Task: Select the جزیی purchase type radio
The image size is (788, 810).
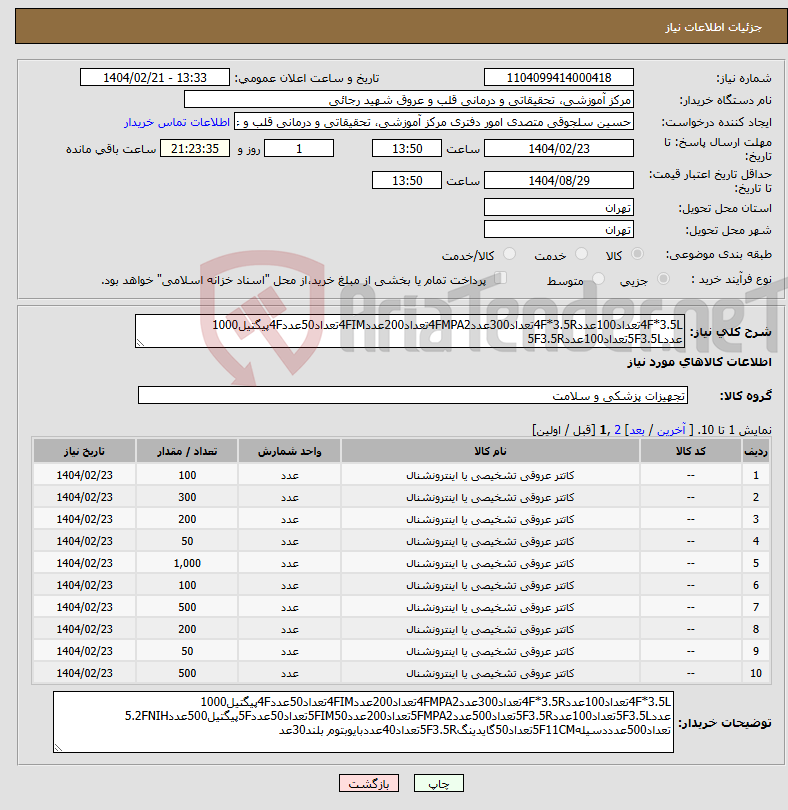Action: coord(663,279)
